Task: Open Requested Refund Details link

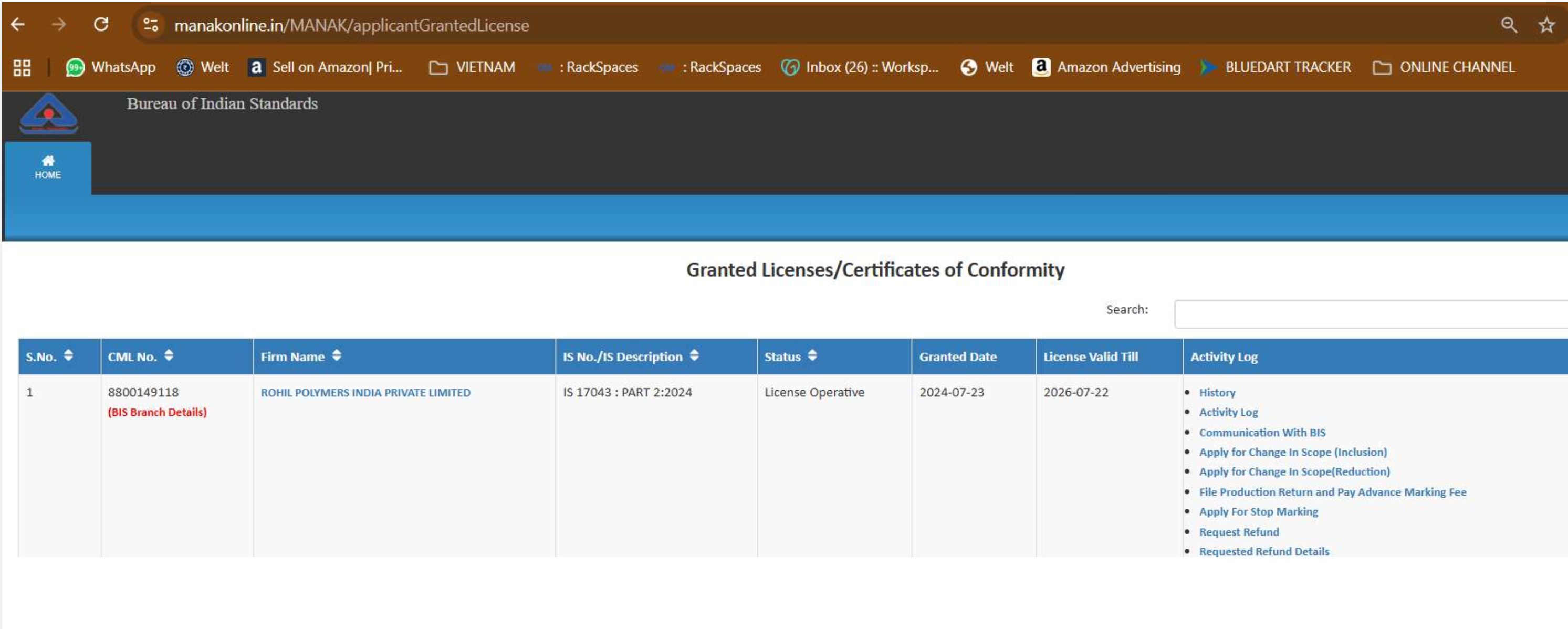Action: [x=1263, y=552]
